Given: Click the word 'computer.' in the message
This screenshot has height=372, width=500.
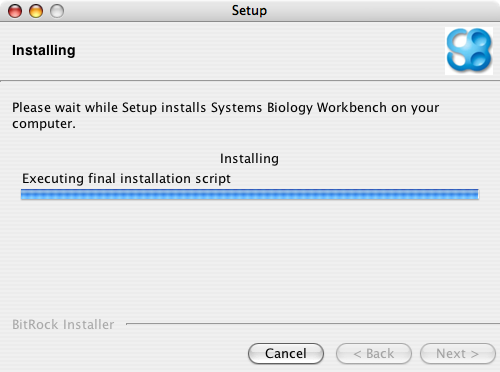Looking at the screenshot, I should (44, 124).
